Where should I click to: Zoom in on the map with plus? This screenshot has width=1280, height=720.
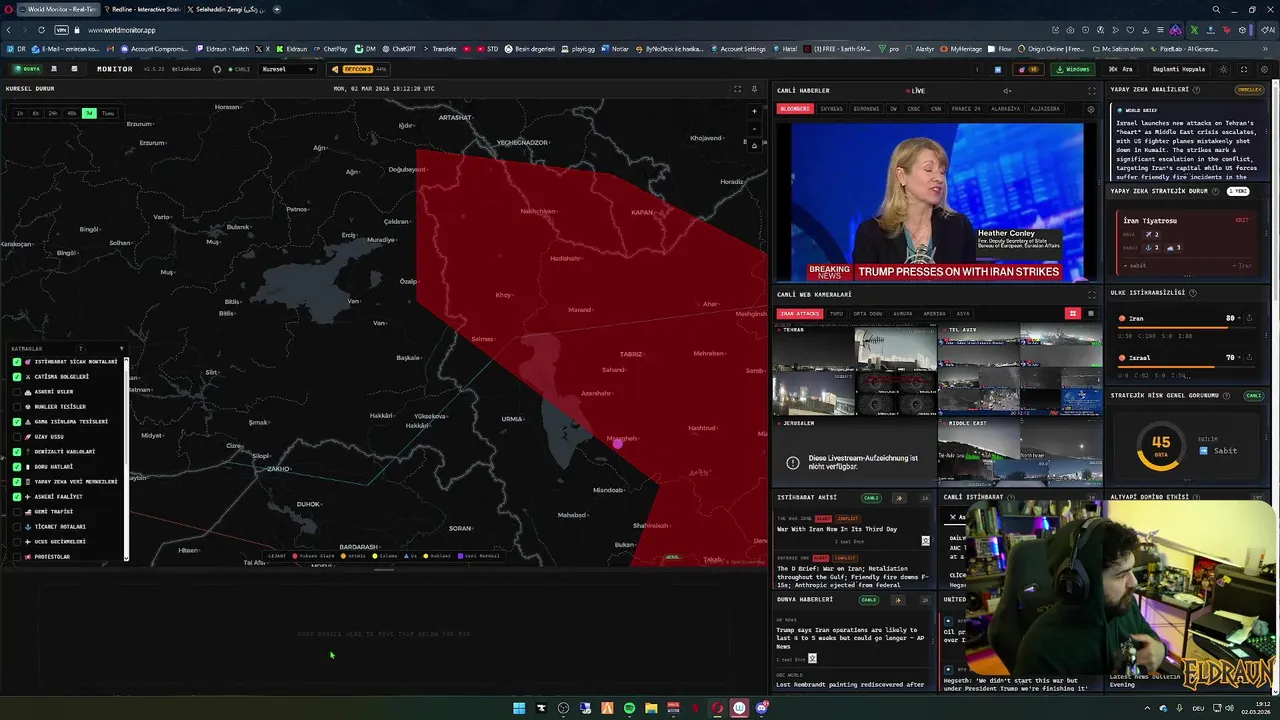pos(754,111)
